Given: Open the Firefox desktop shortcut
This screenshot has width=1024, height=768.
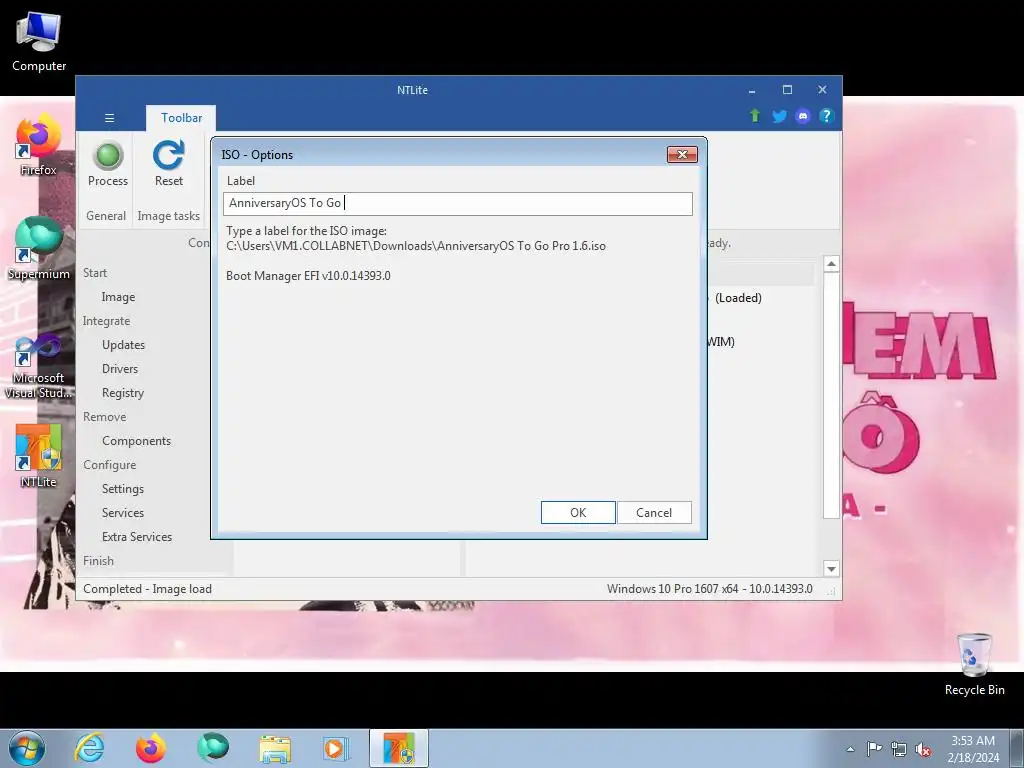Looking at the screenshot, I should pos(39,145).
